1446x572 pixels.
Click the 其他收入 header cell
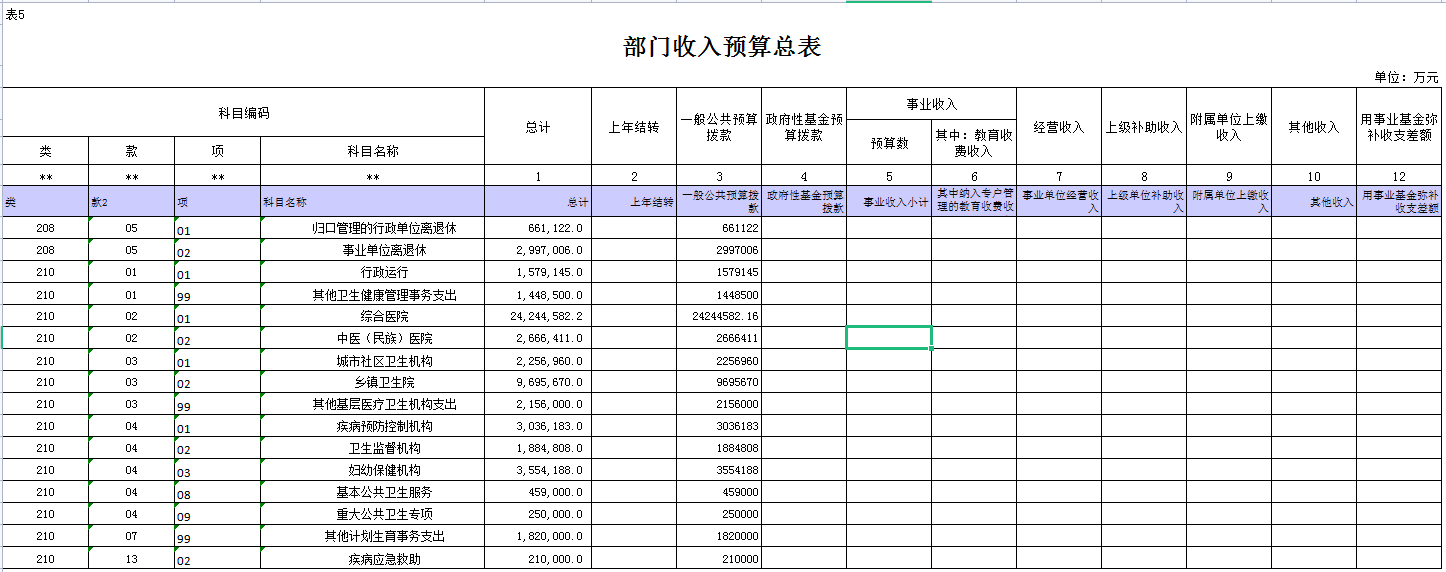(1314, 127)
